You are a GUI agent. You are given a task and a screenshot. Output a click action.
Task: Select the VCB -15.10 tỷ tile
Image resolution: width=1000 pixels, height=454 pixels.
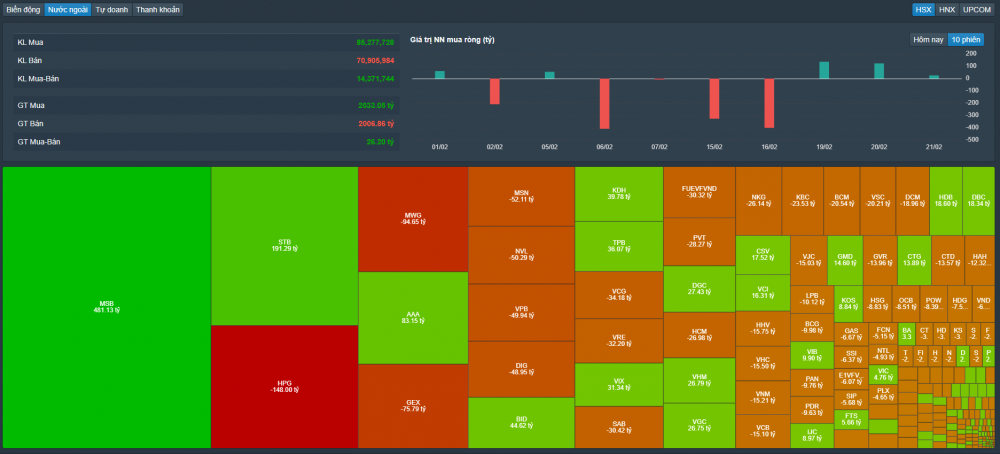(763, 431)
